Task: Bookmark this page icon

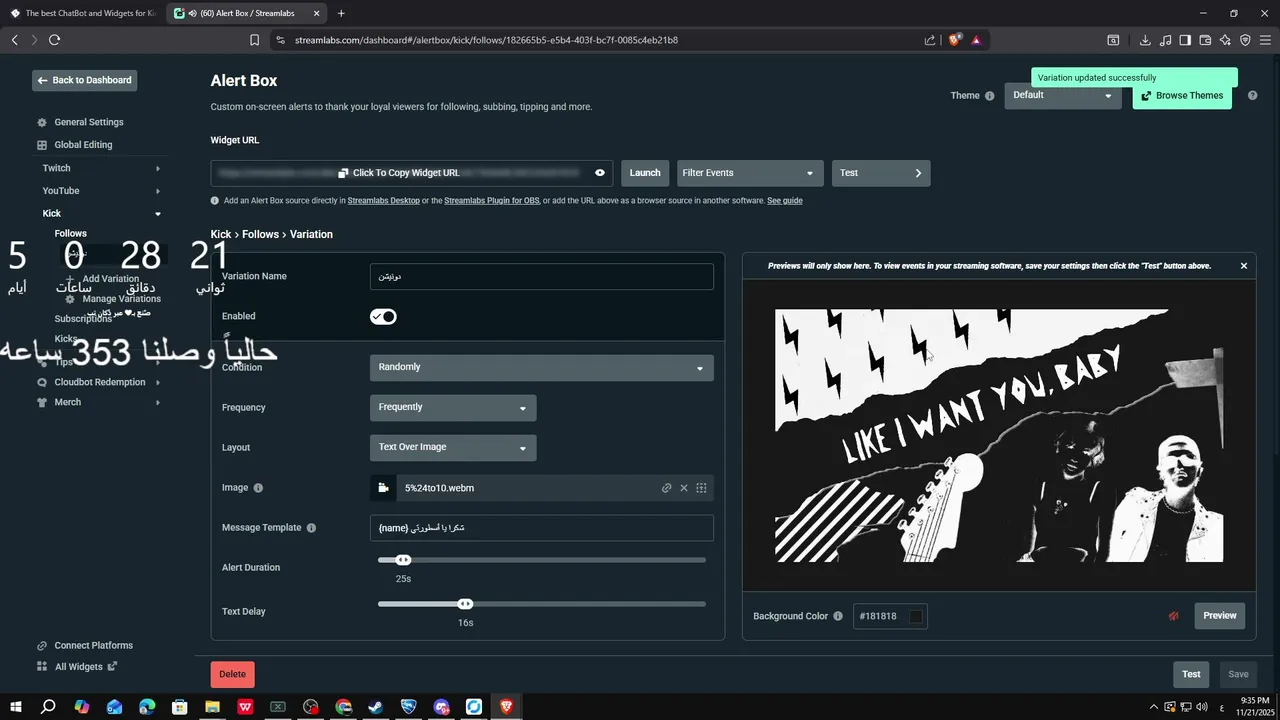Action: click(x=254, y=40)
